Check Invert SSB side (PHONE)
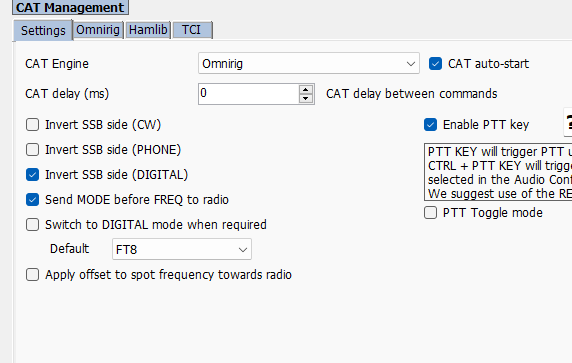The height and width of the screenshot is (363, 572). click(x=32, y=150)
